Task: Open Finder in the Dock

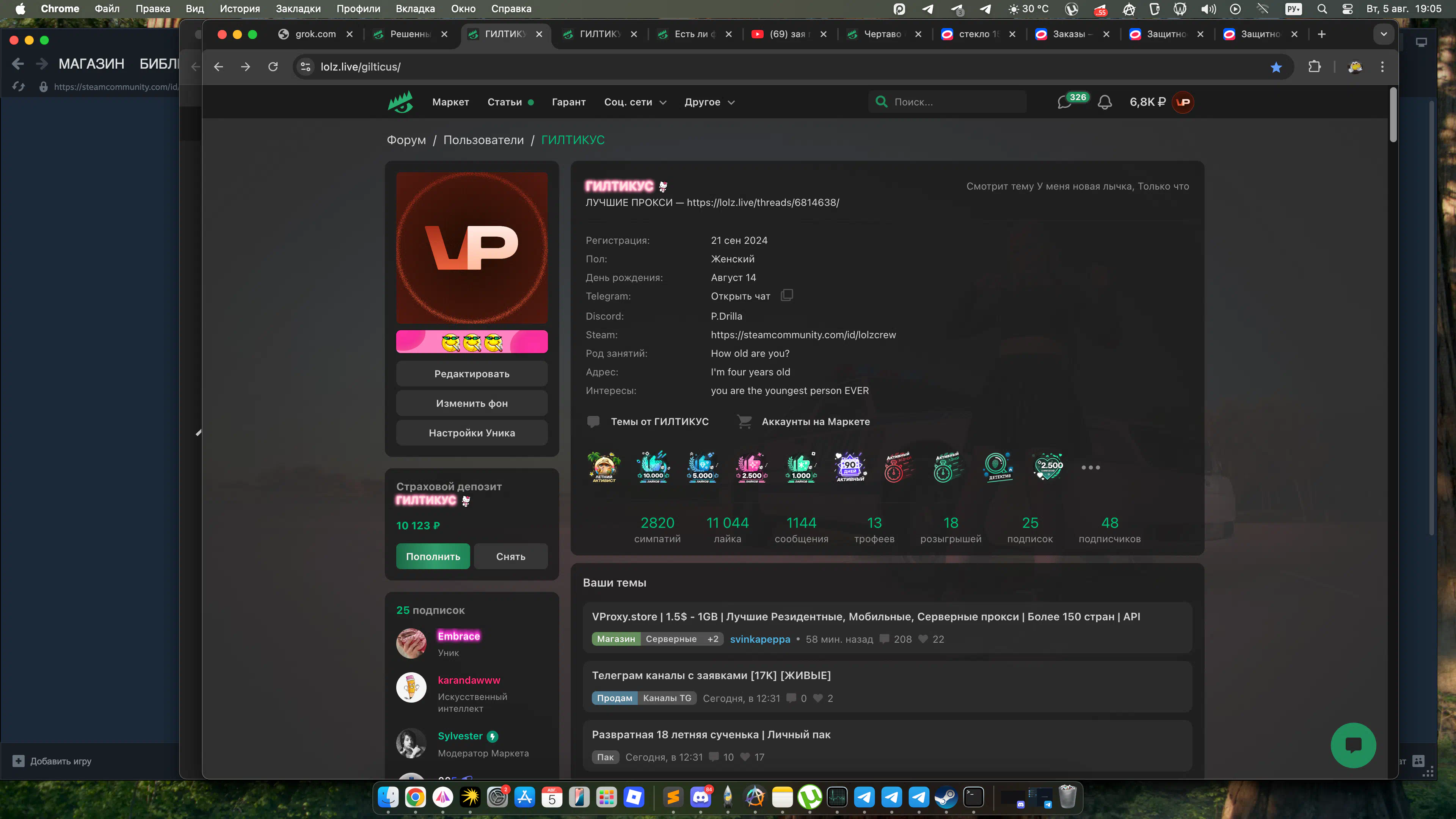Action: (x=388, y=797)
